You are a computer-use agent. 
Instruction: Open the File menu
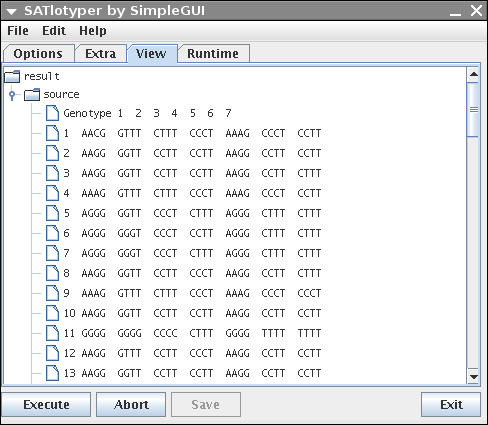pyautogui.click(x=18, y=31)
